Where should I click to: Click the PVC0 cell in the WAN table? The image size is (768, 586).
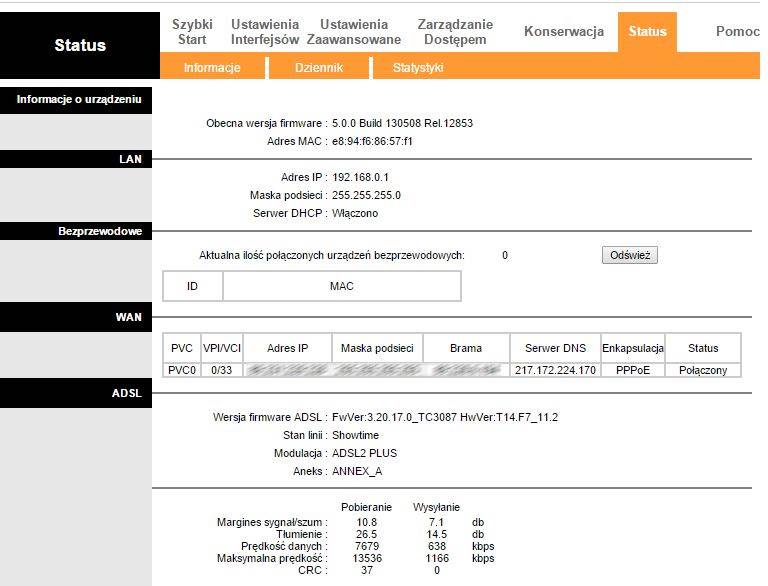click(x=182, y=370)
